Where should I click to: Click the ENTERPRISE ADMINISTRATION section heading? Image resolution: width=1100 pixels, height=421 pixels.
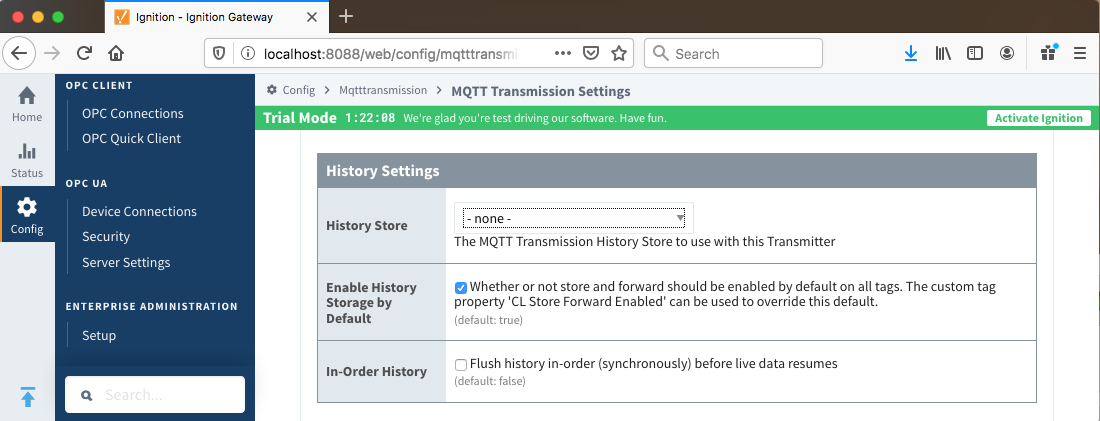152,307
